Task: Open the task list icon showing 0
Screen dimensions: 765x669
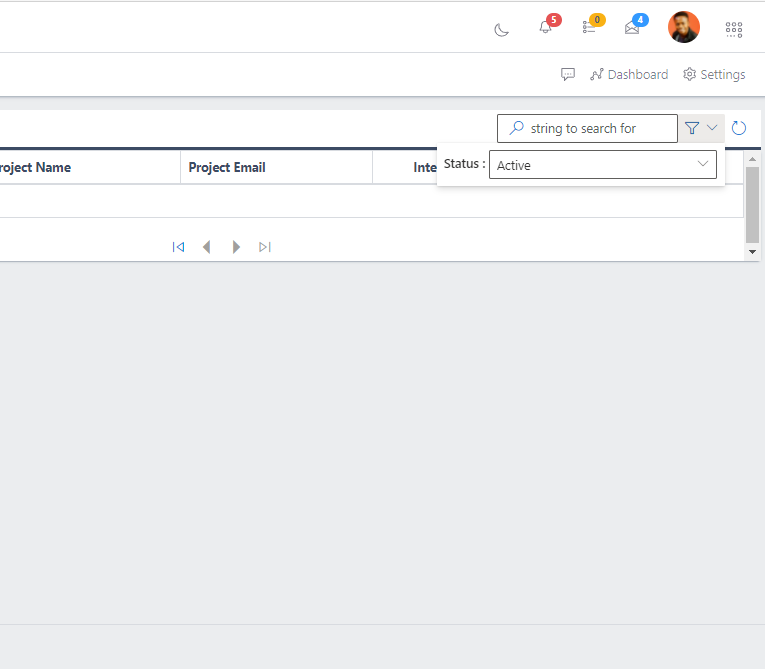Action: (x=589, y=28)
